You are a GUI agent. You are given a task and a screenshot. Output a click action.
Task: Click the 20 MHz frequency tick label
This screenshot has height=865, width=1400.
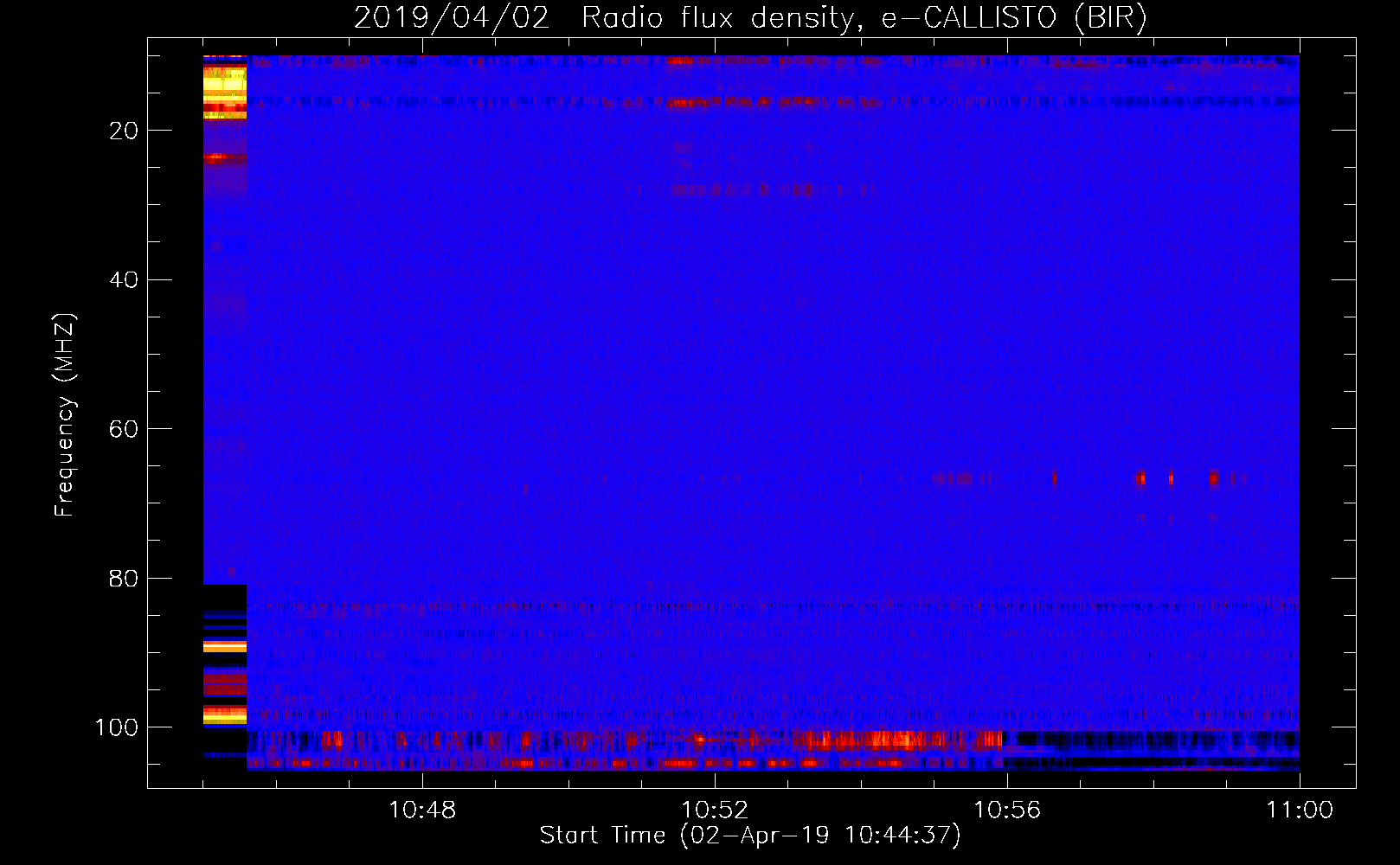click(124, 131)
